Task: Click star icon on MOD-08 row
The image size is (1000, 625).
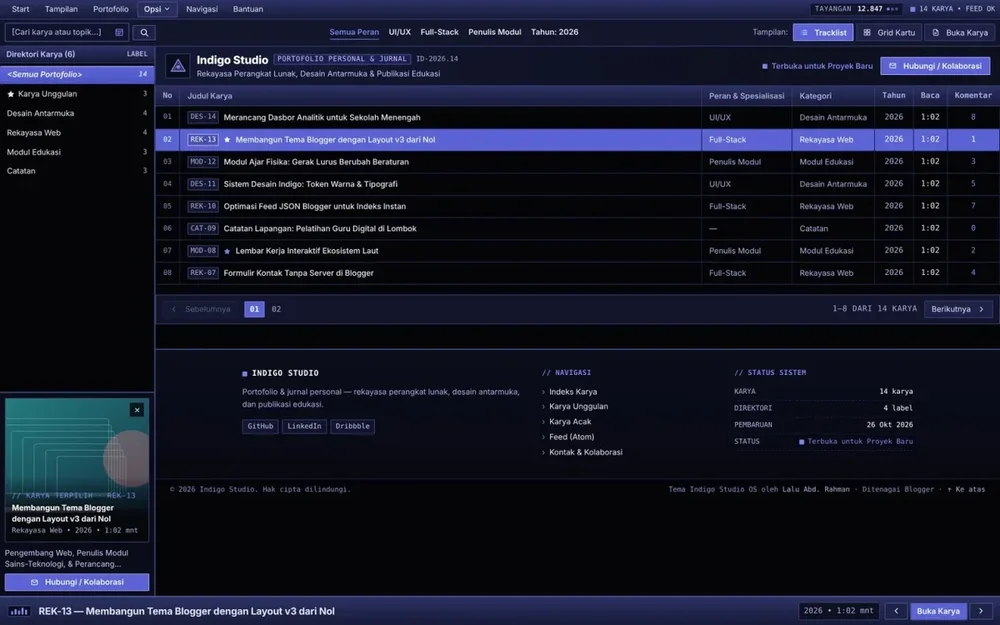Action: click(x=227, y=251)
